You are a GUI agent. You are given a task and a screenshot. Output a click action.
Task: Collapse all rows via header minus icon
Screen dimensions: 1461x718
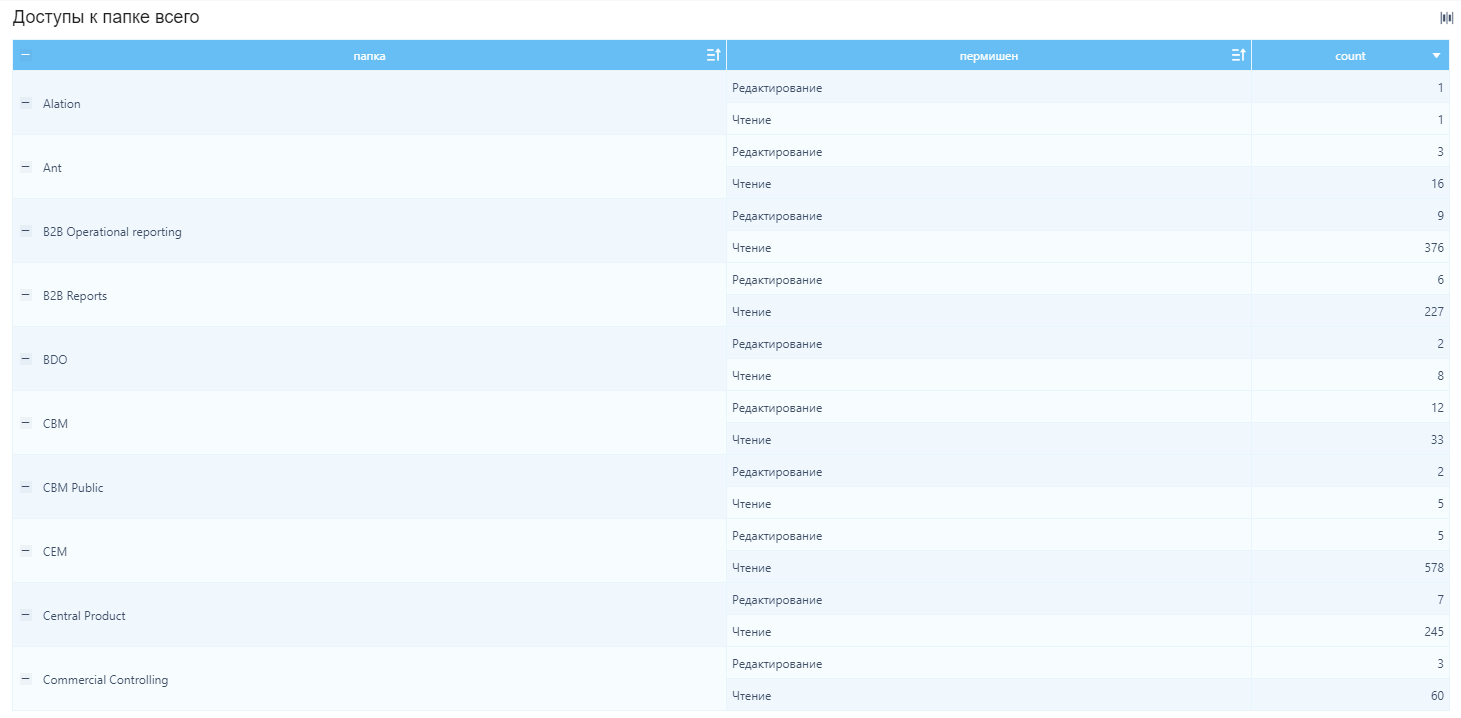pos(25,56)
